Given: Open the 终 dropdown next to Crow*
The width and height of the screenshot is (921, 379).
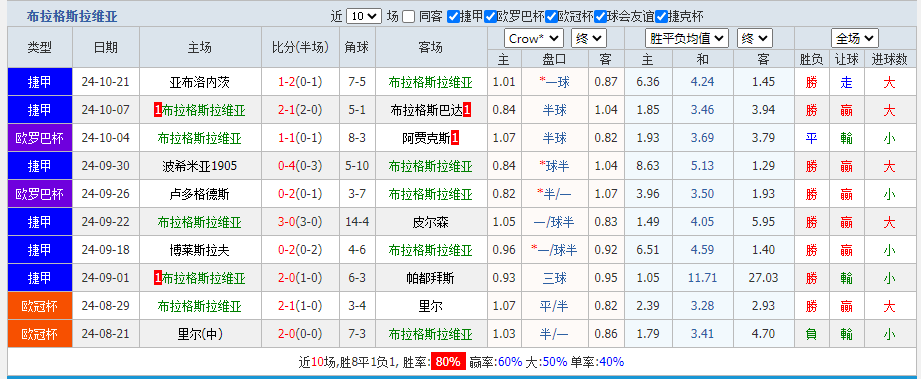Looking at the screenshot, I should click(x=589, y=39).
